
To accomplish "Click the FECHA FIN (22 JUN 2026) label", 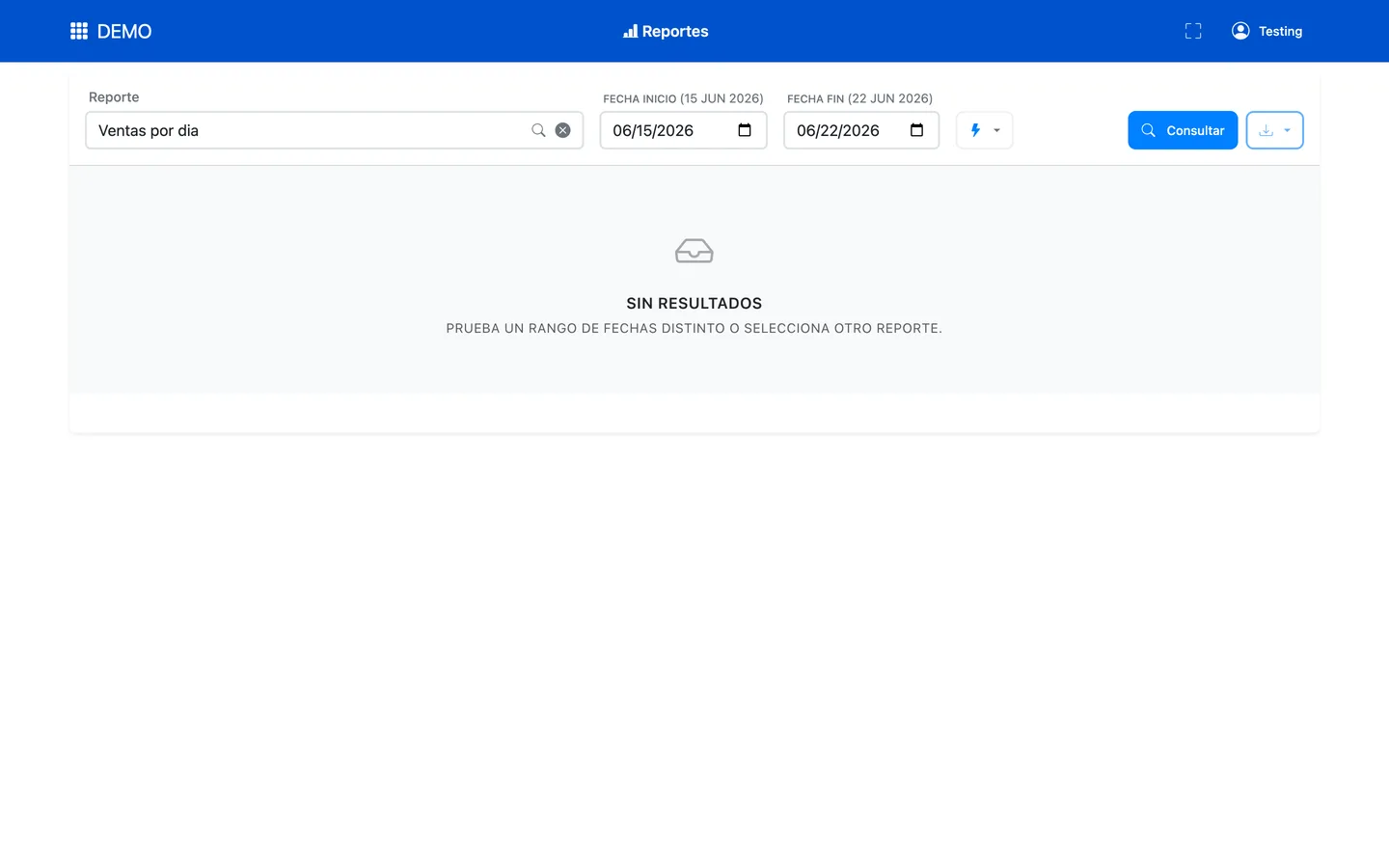I will pyautogui.click(x=859, y=98).
